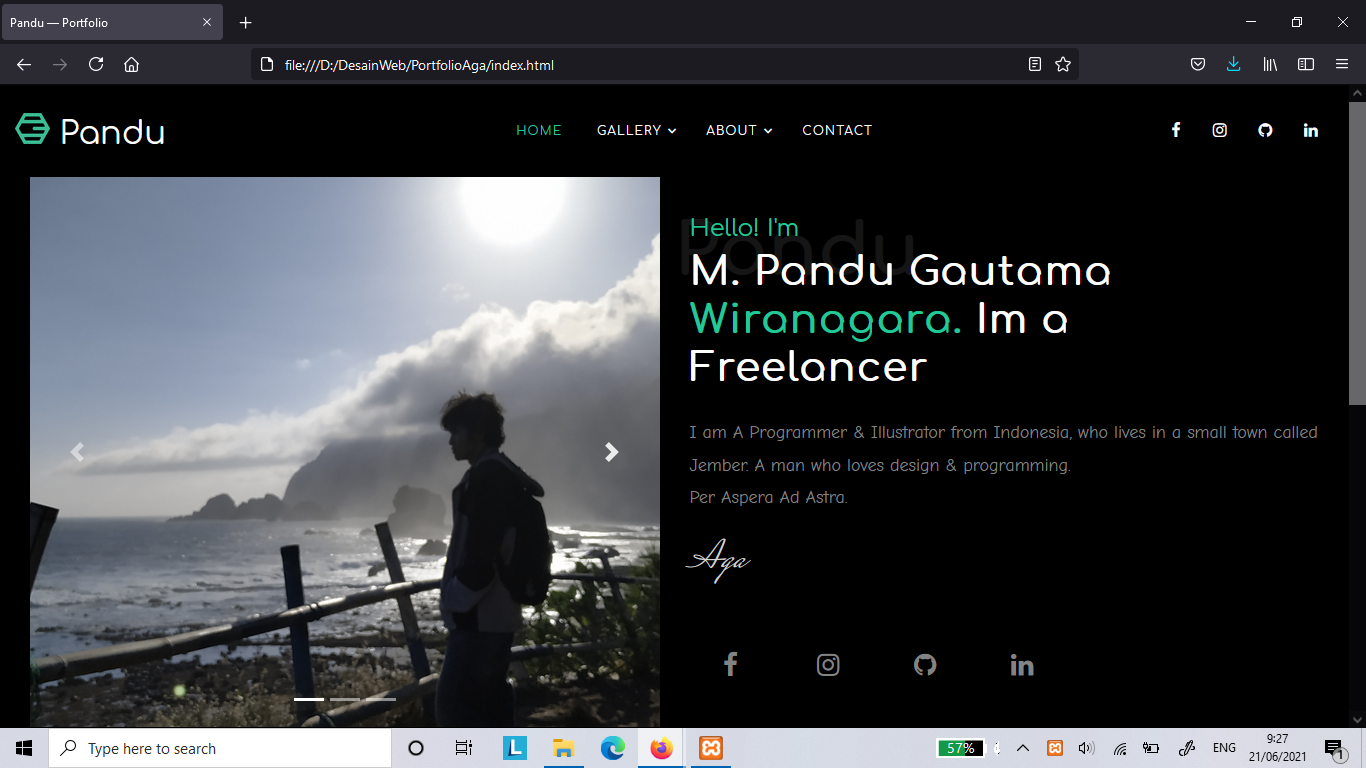1366x768 pixels.
Task: Toggle the Firefox sidebar view
Action: 1305,64
